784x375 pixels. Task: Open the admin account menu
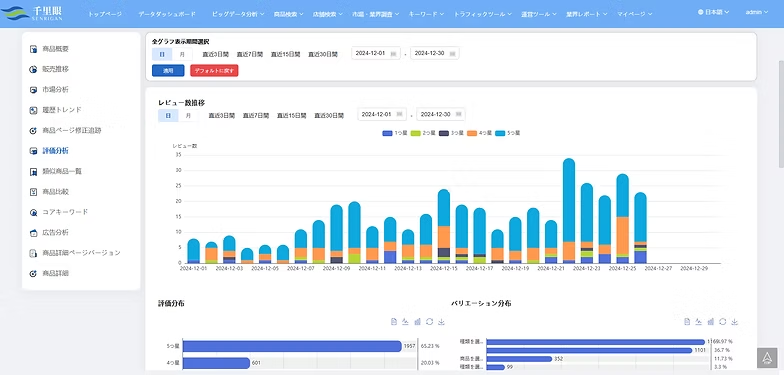click(x=756, y=12)
